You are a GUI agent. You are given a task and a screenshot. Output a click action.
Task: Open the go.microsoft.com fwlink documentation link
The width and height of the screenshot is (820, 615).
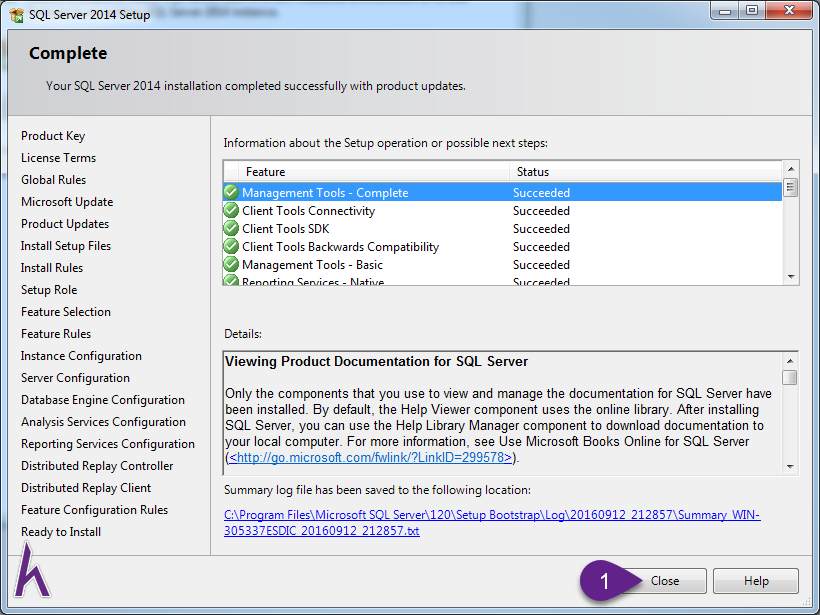click(370, 458)
